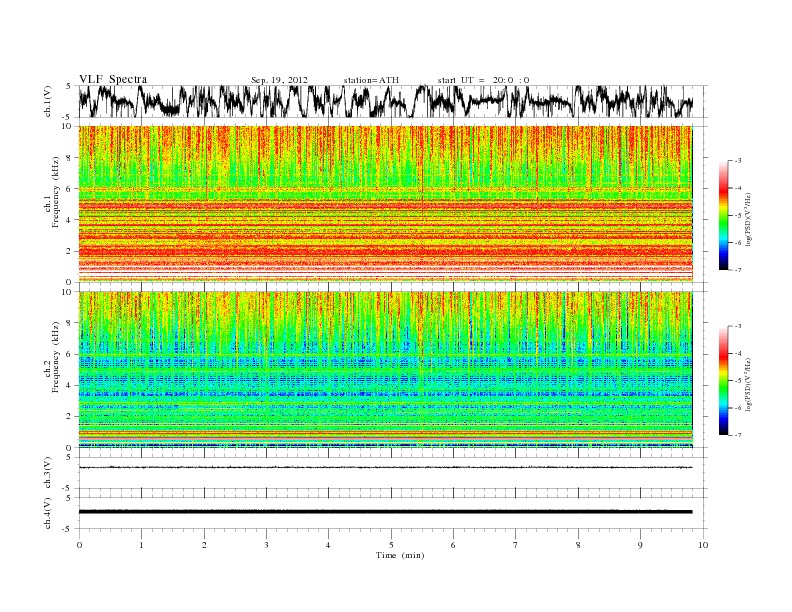Click the 'ch.3(V)' axis label
This screenshot has width=792, height=612.
[x=47, y=473]
